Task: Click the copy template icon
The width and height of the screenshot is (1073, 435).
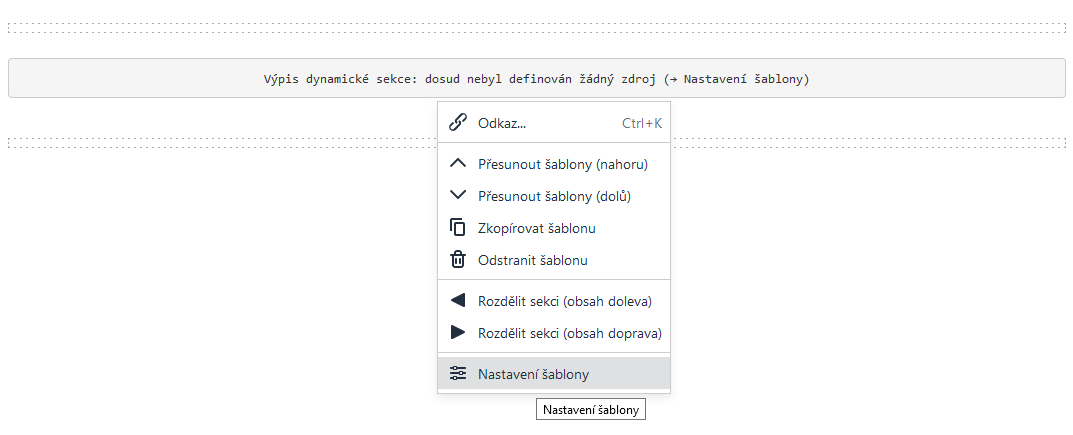Action: pyautogui.click(x=458, y=227)
